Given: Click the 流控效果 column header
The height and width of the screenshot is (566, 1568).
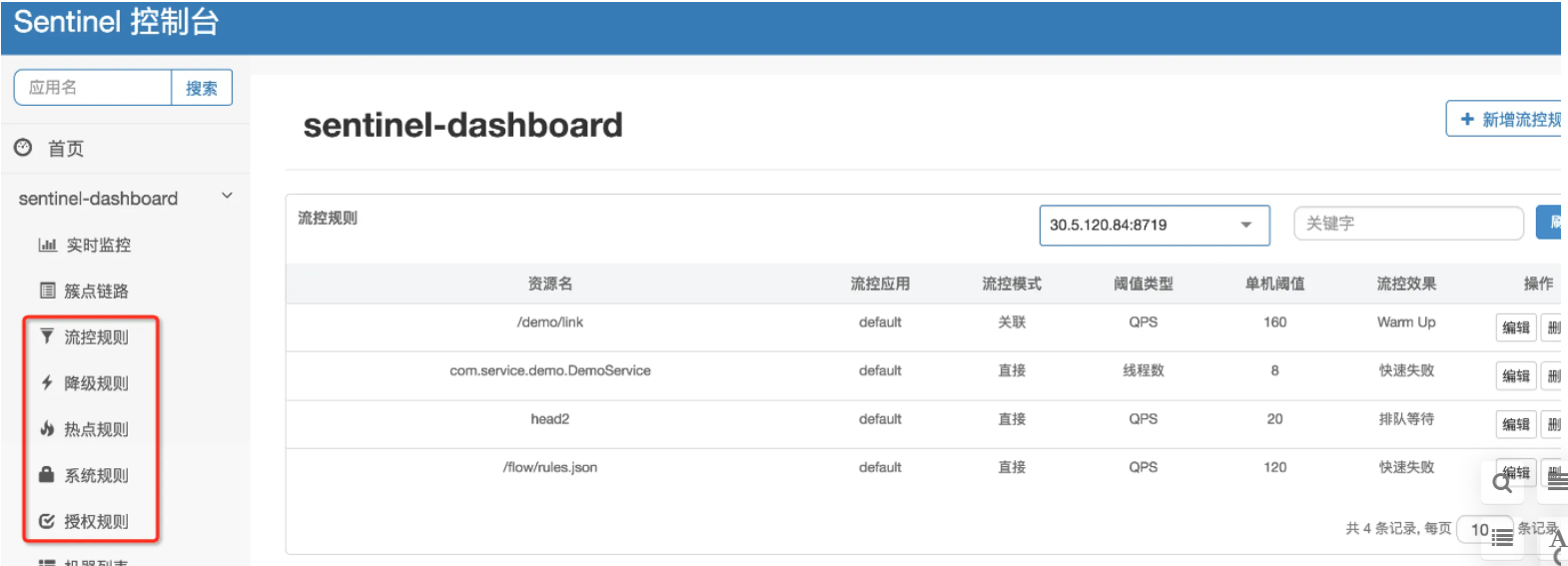Looking at the screenshot, I should click(1406, 283).
